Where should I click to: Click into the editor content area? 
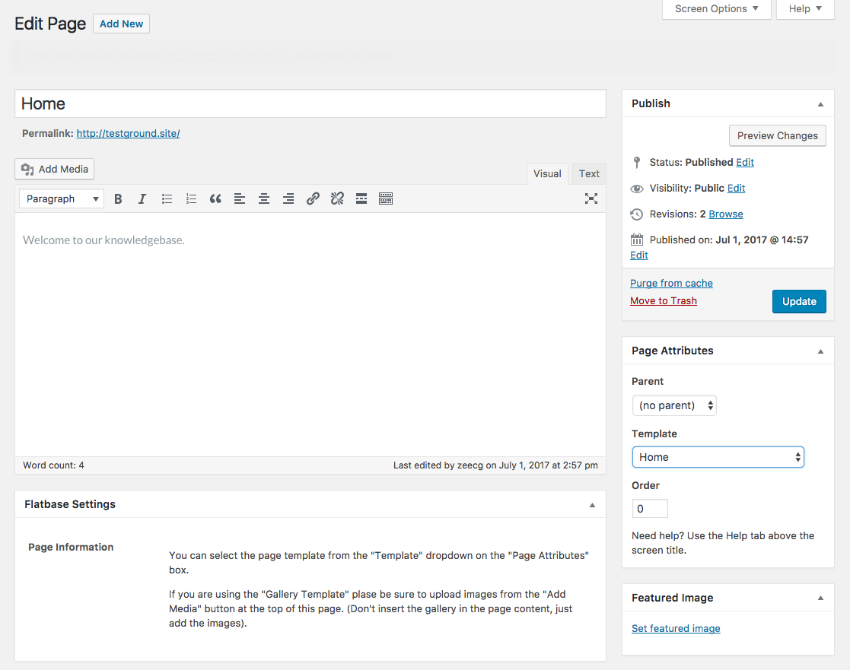click(x=310, y=334)
